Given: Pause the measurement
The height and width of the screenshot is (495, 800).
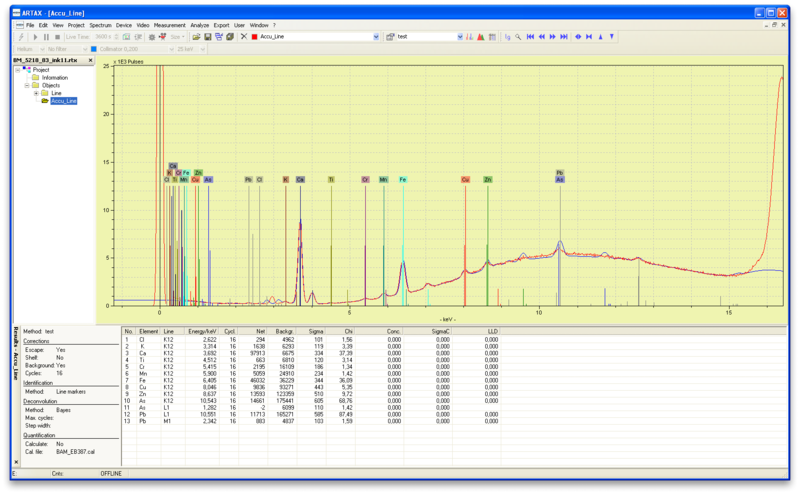Looking at the screenshot, I should pyautogui.click(x=46, y=37).
